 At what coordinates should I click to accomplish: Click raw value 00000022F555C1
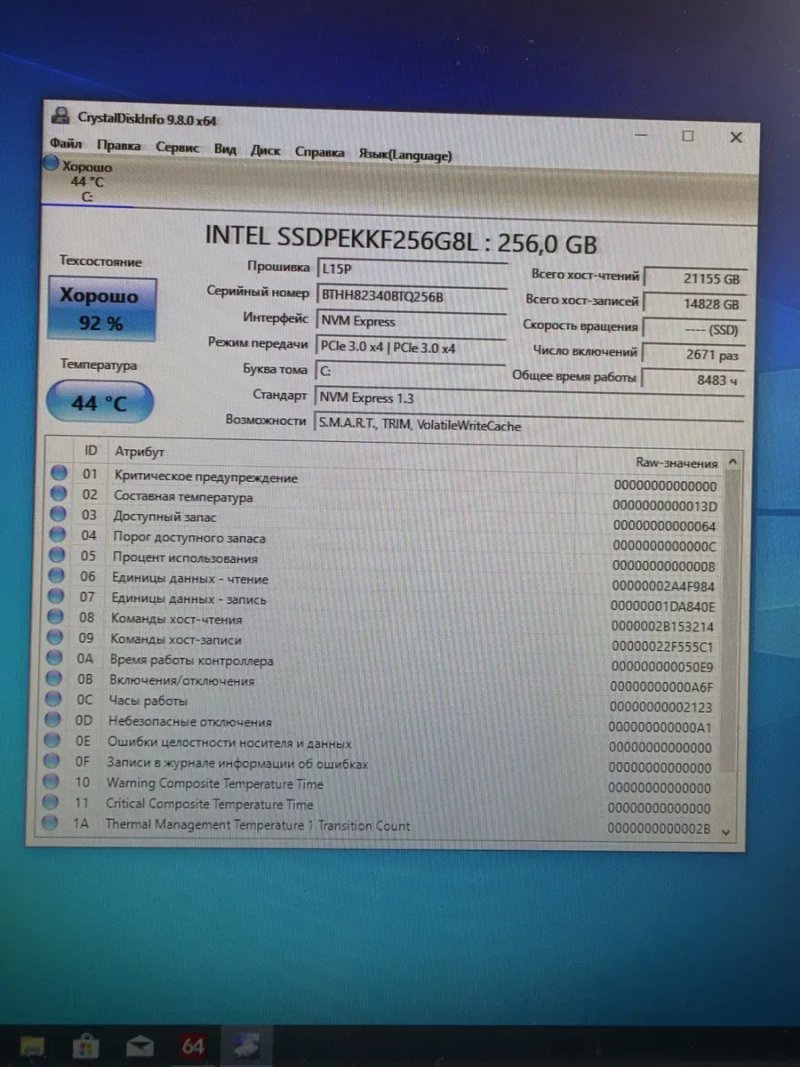(x=662, y=646)
